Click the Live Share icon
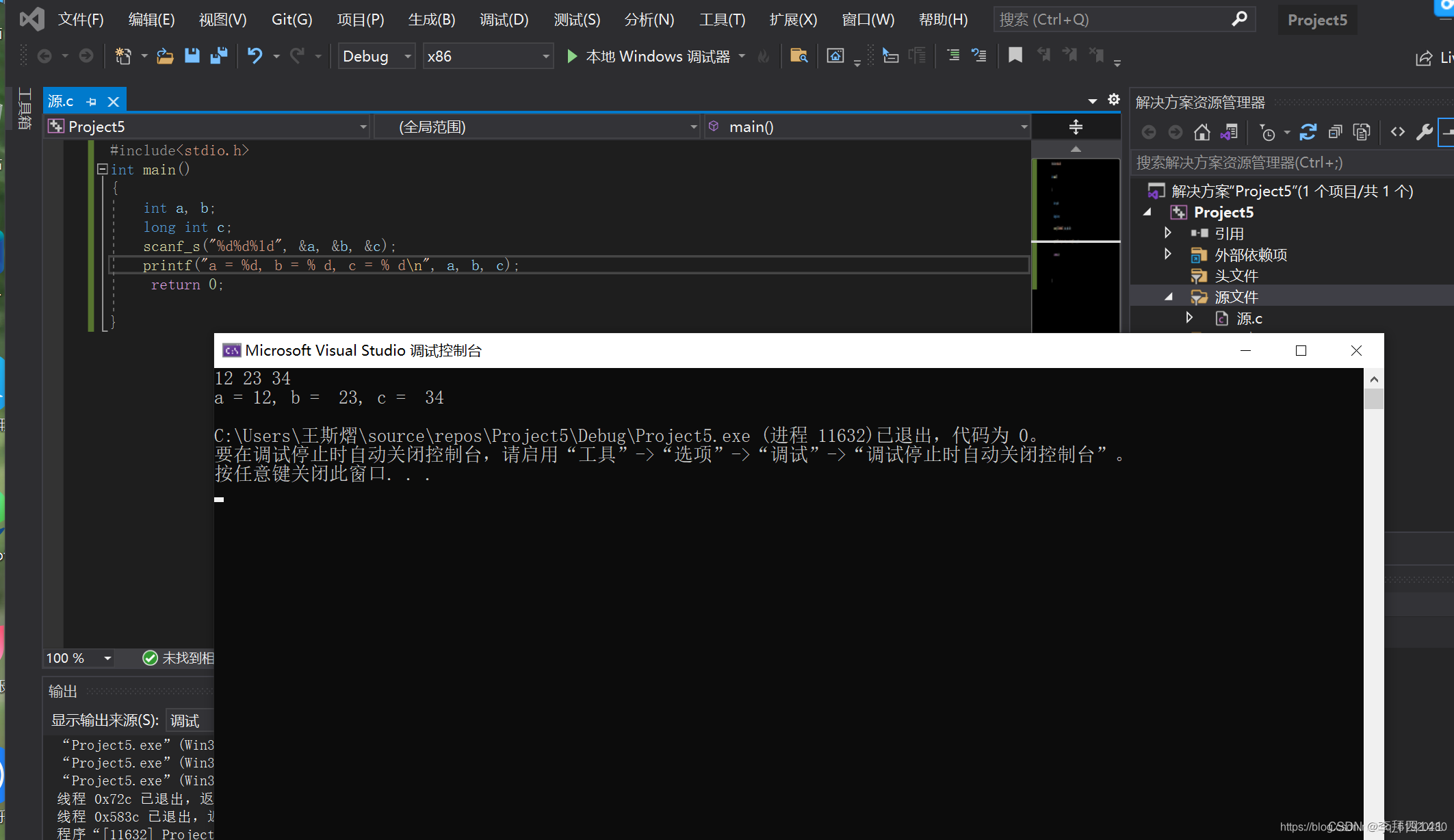This screenshot has height=840, width=1454. 1424,58
